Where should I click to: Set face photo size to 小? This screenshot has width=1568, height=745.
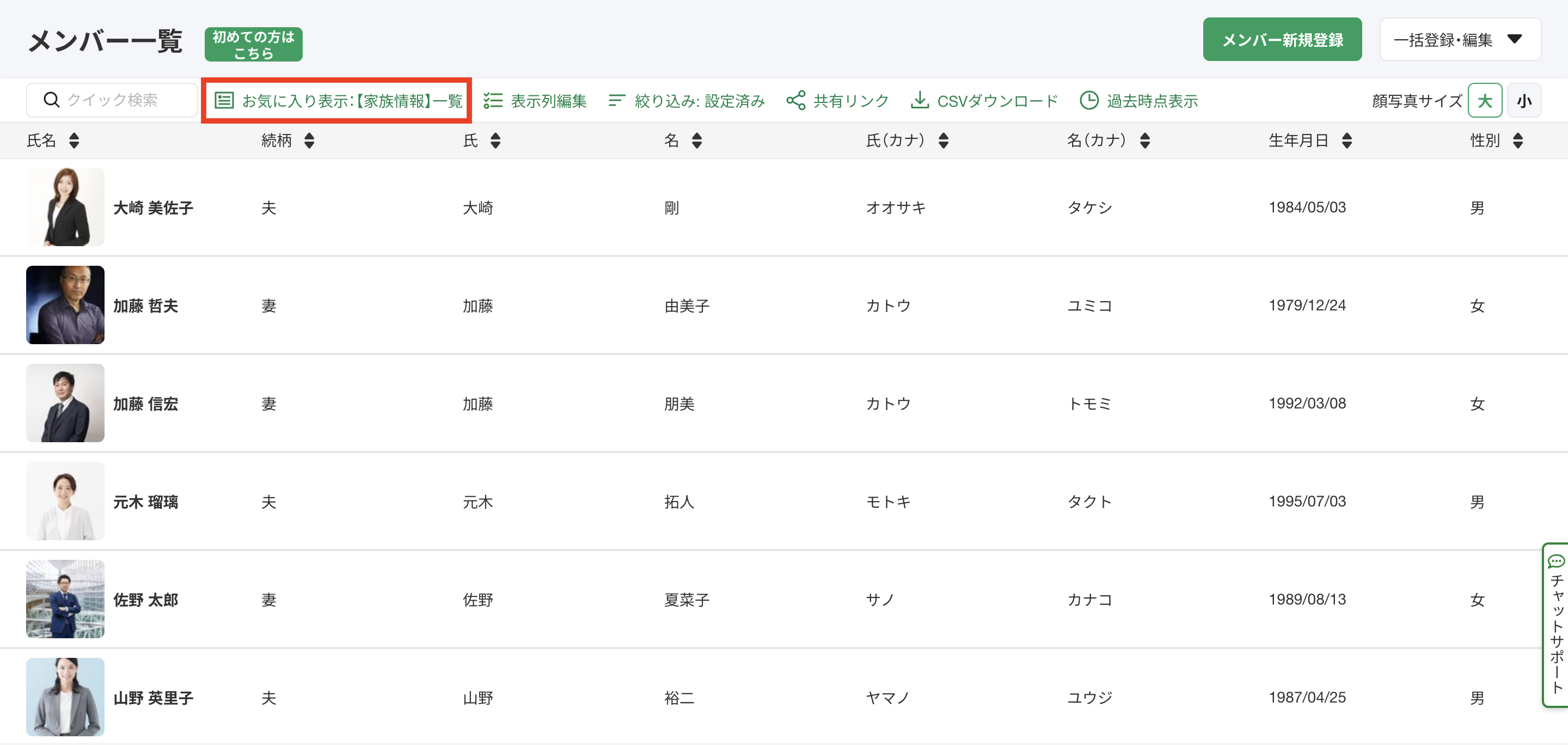point(1523,100)
